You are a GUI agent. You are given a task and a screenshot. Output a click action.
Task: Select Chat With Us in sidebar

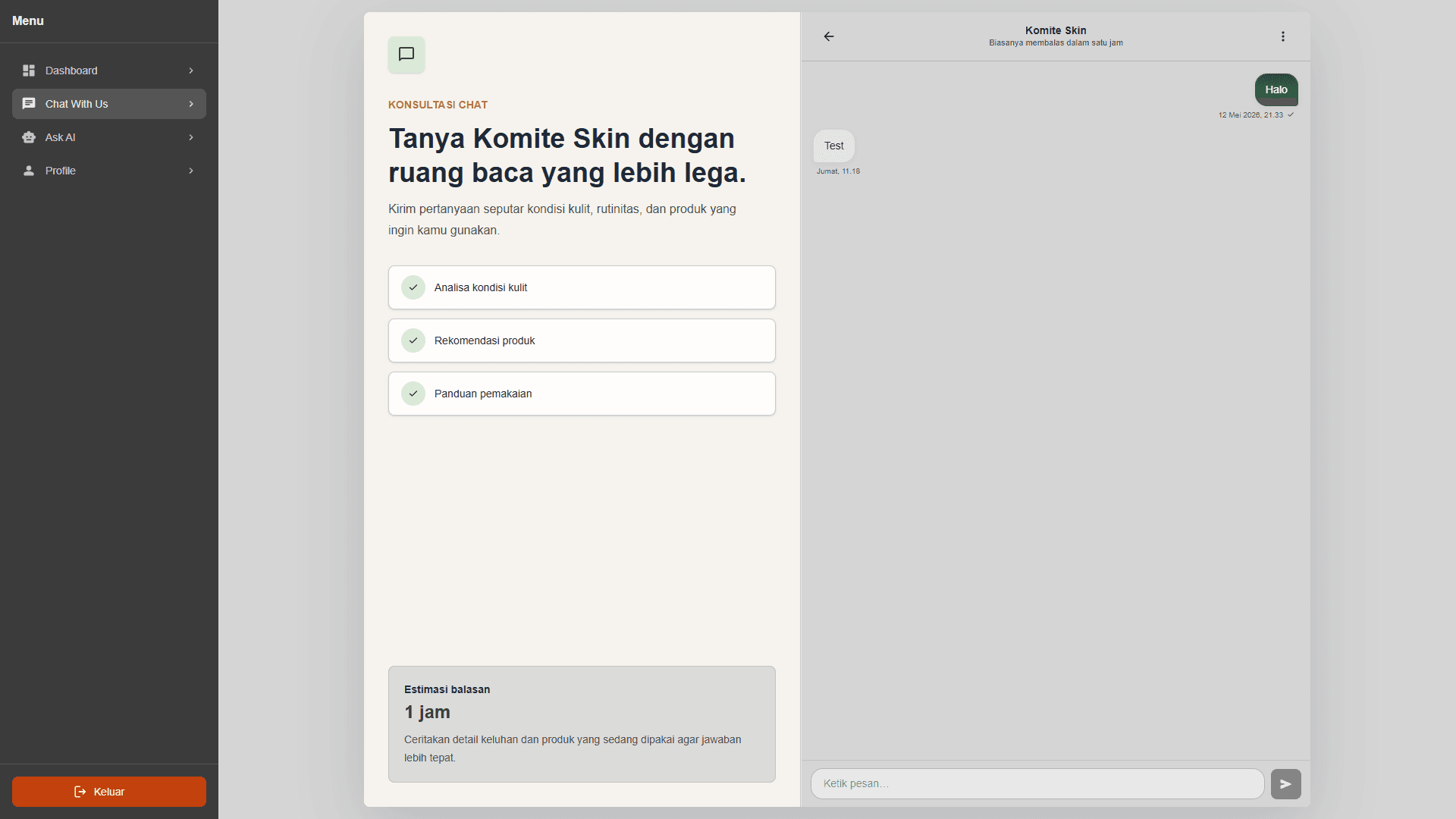click(x=109, y=104)
